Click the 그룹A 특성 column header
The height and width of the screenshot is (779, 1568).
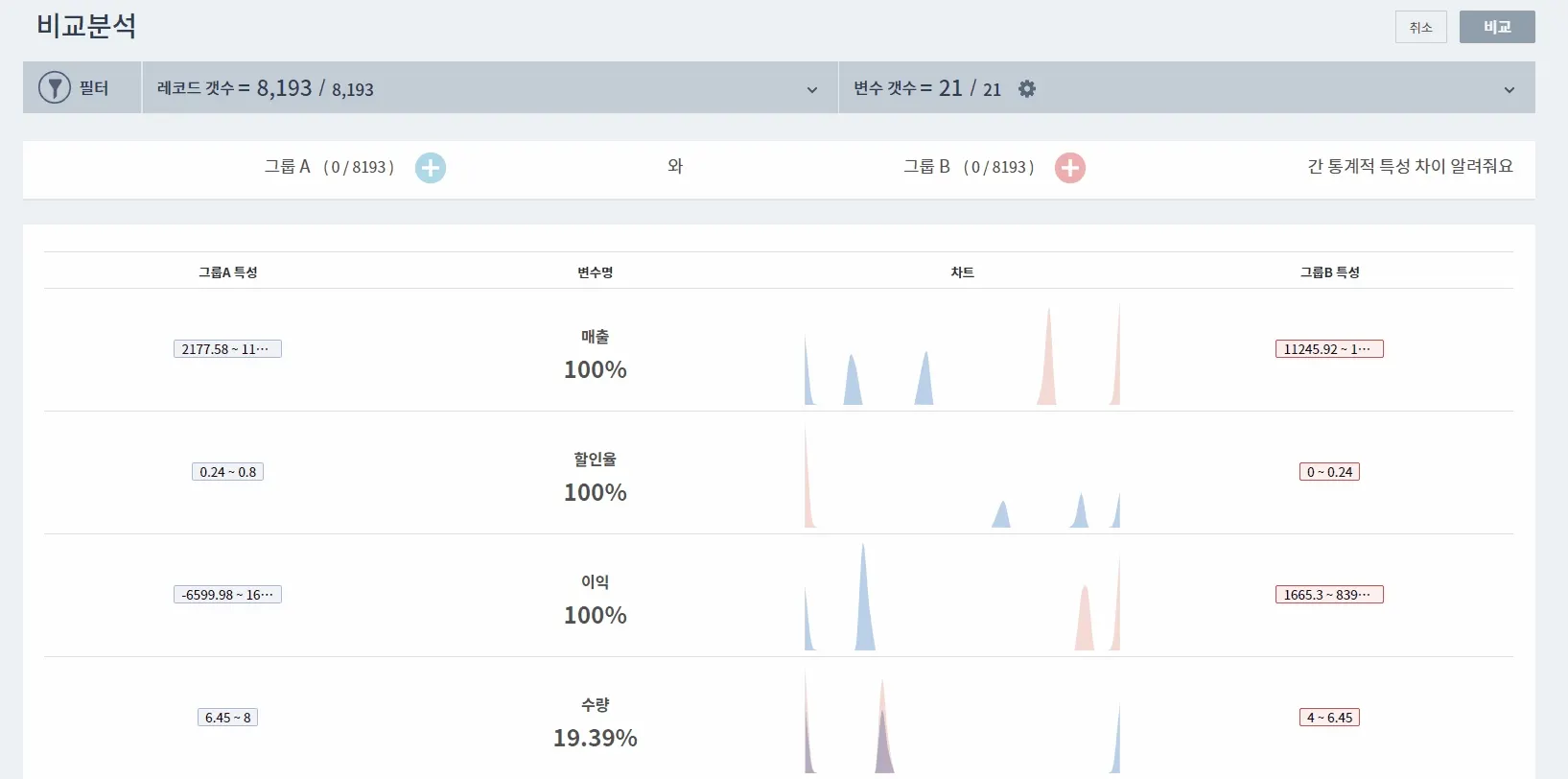click(228, 272)
